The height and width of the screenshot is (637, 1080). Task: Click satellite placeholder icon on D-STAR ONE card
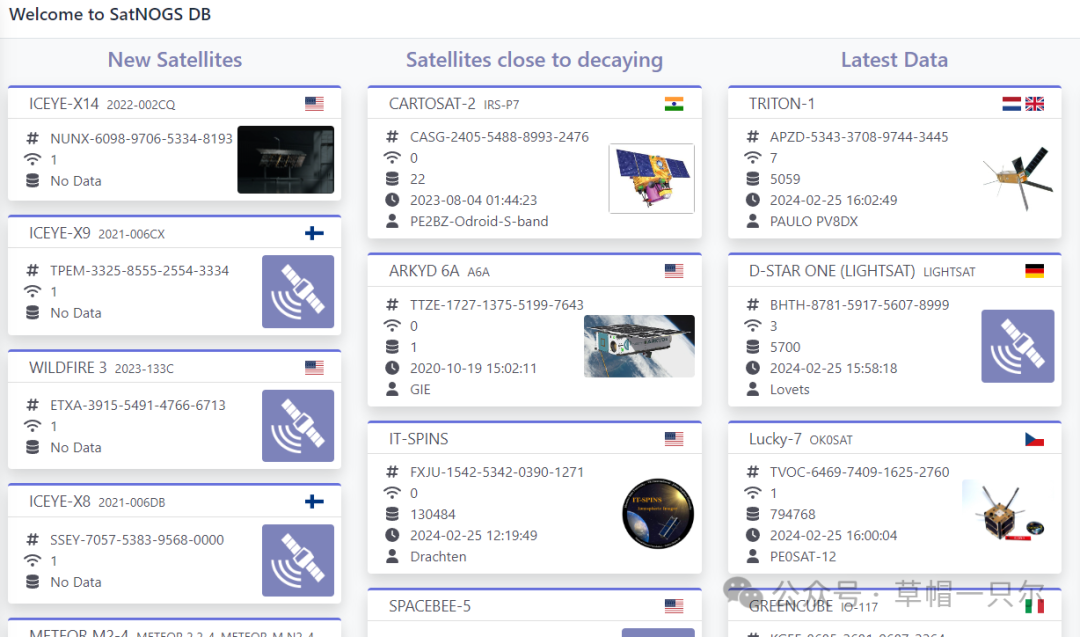point(1017,346)
